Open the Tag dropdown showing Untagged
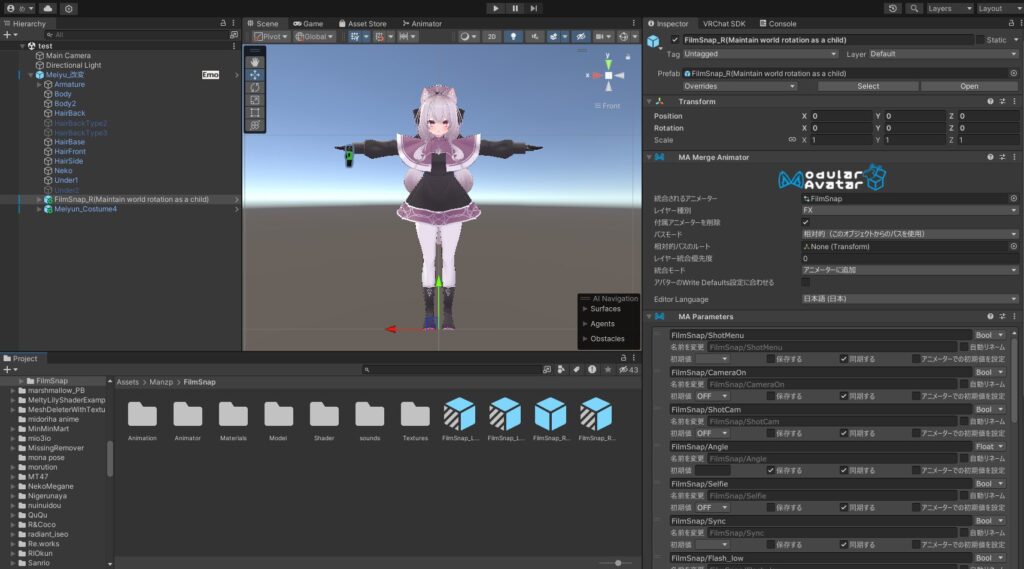 (760, 54)
